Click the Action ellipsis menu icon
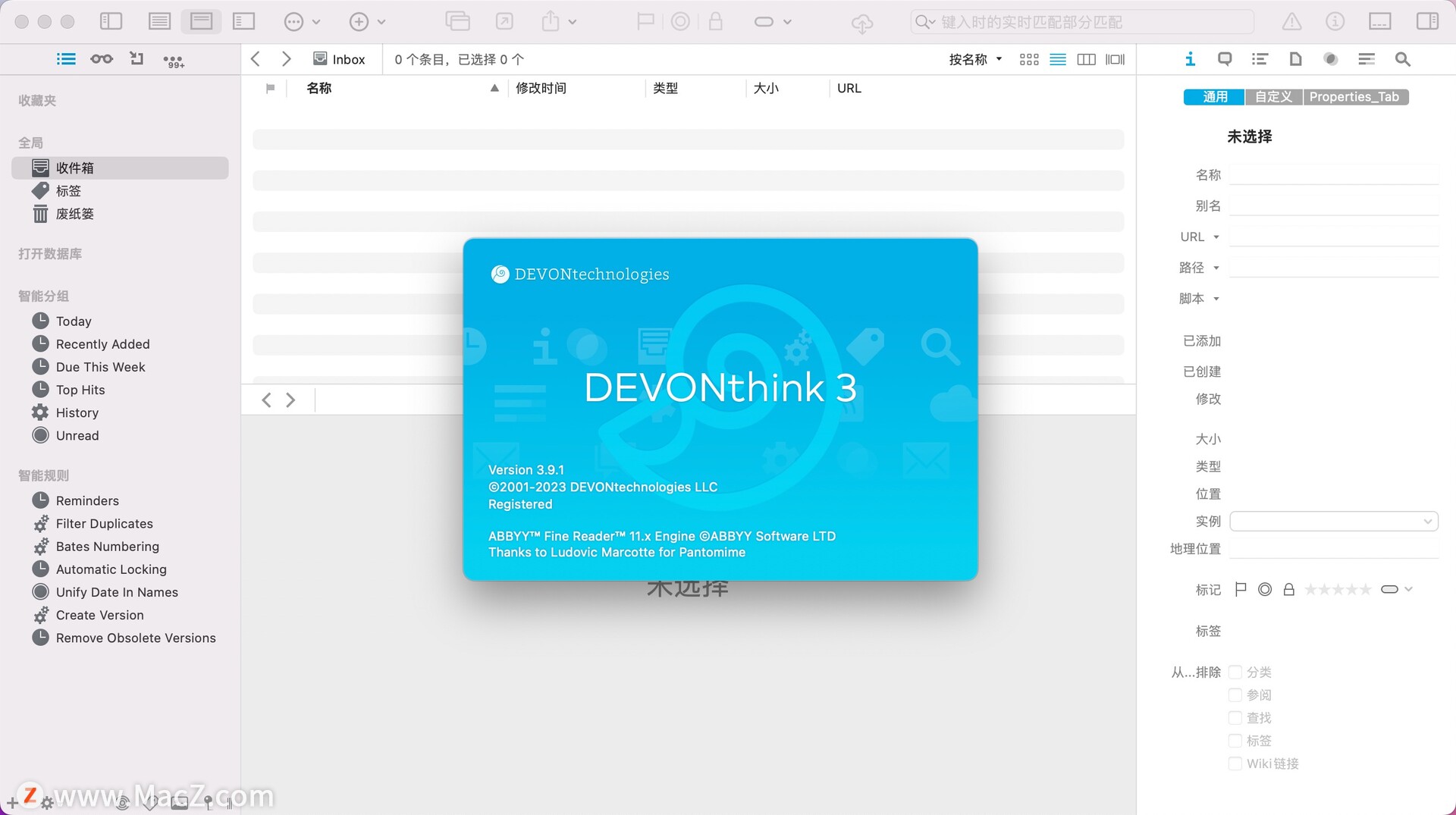Image resolution: width=1456 pixels, height=815 pixels. (x=293, y=22)
